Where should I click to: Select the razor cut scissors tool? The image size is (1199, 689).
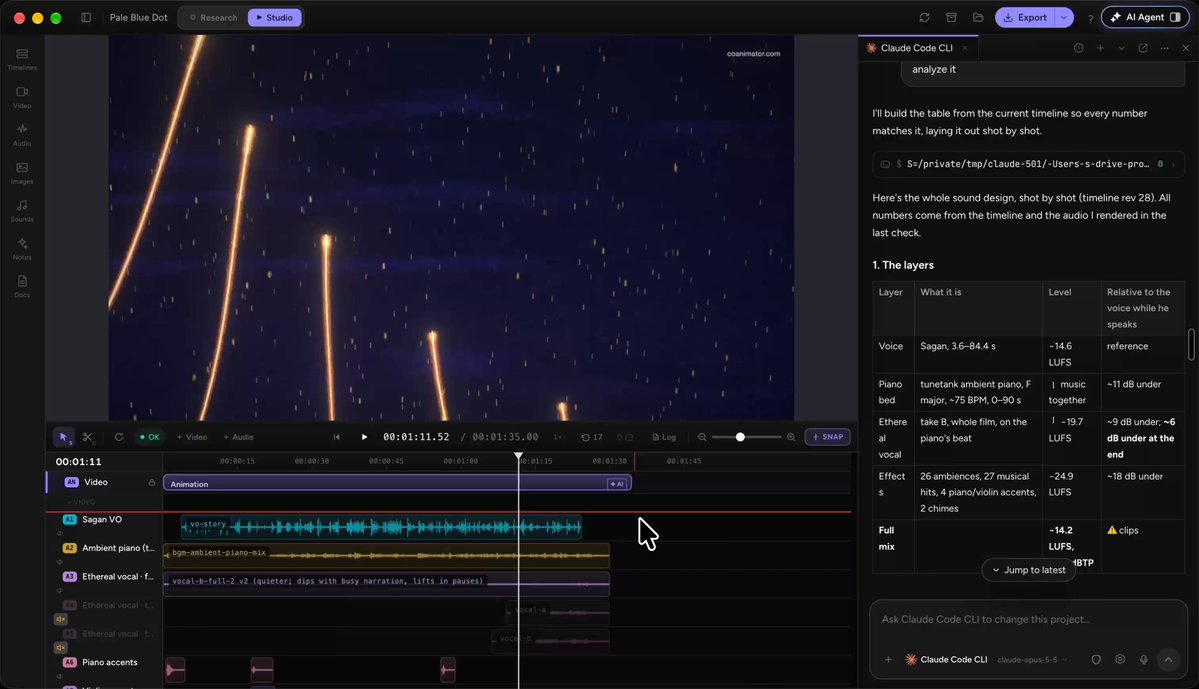tap(88, 437)
